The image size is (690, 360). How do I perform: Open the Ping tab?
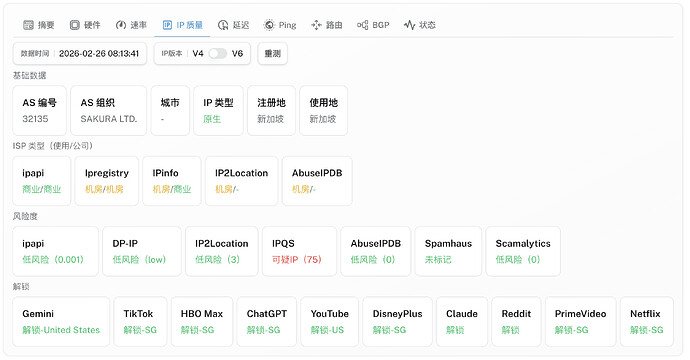pos(280,25)
